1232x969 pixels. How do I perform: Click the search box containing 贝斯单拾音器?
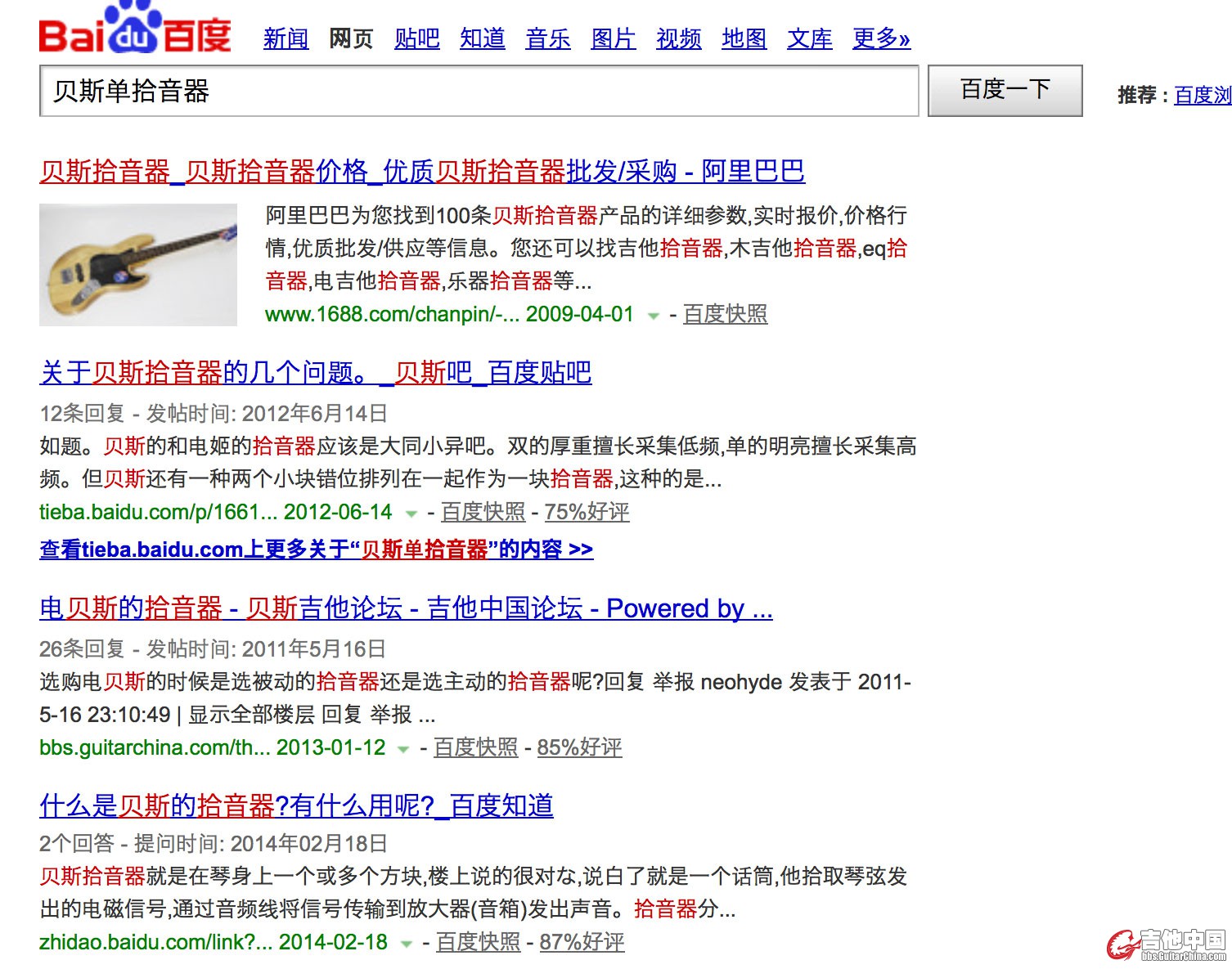click(479, 91)
